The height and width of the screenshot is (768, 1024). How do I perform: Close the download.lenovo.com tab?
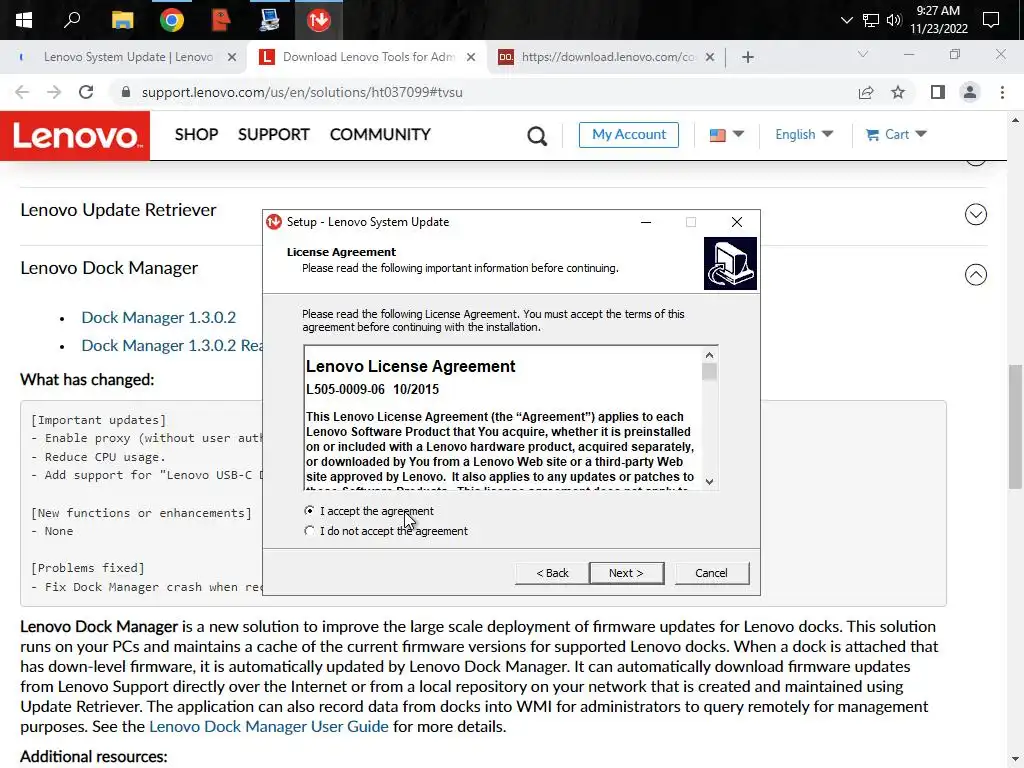(x=710, y=57)
